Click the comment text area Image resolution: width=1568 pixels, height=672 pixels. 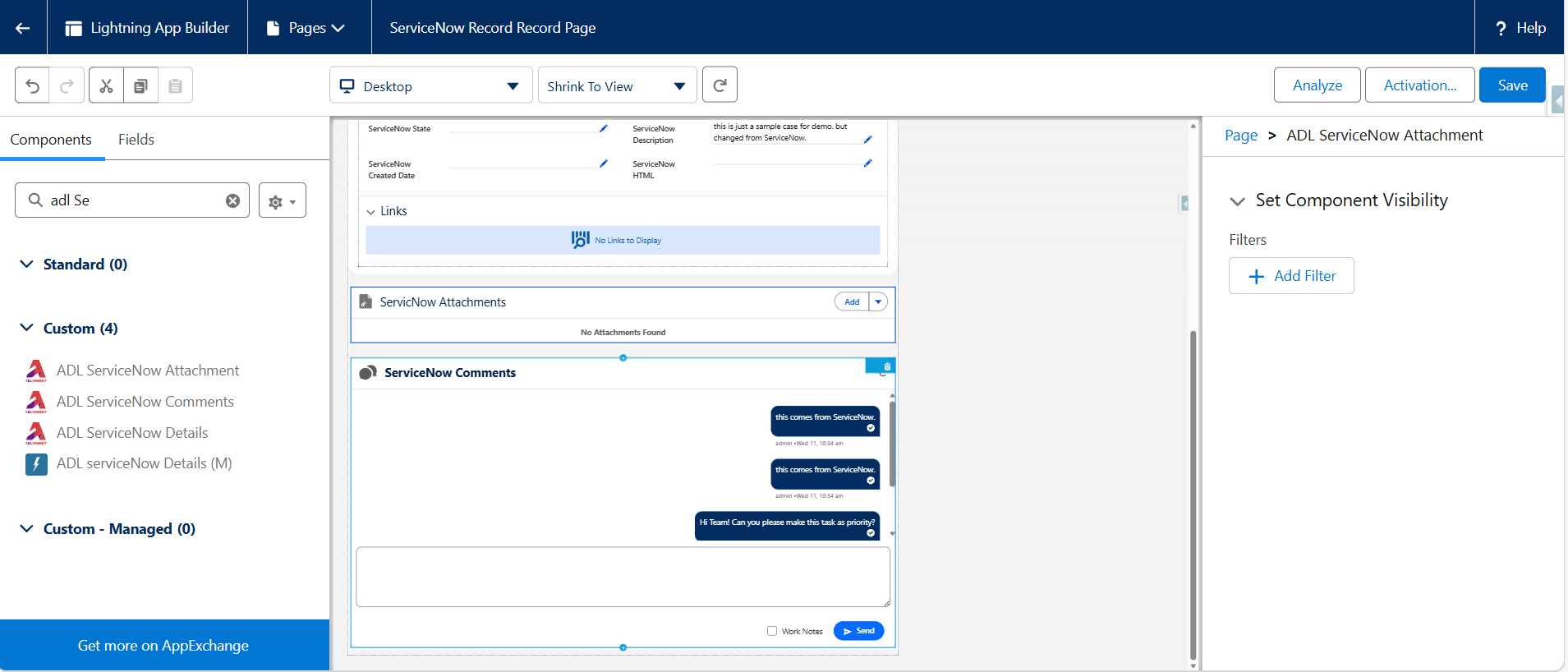click(x=623, y=577)
